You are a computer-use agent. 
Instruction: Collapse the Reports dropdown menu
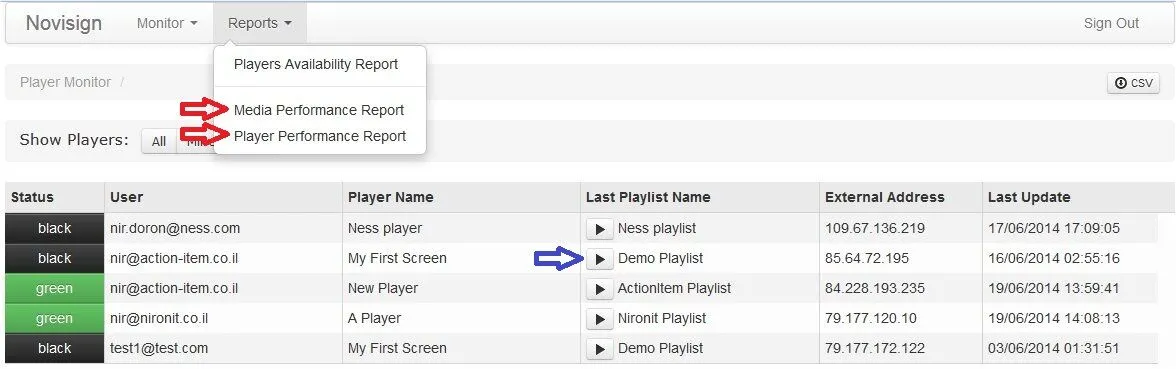(260, 23)
